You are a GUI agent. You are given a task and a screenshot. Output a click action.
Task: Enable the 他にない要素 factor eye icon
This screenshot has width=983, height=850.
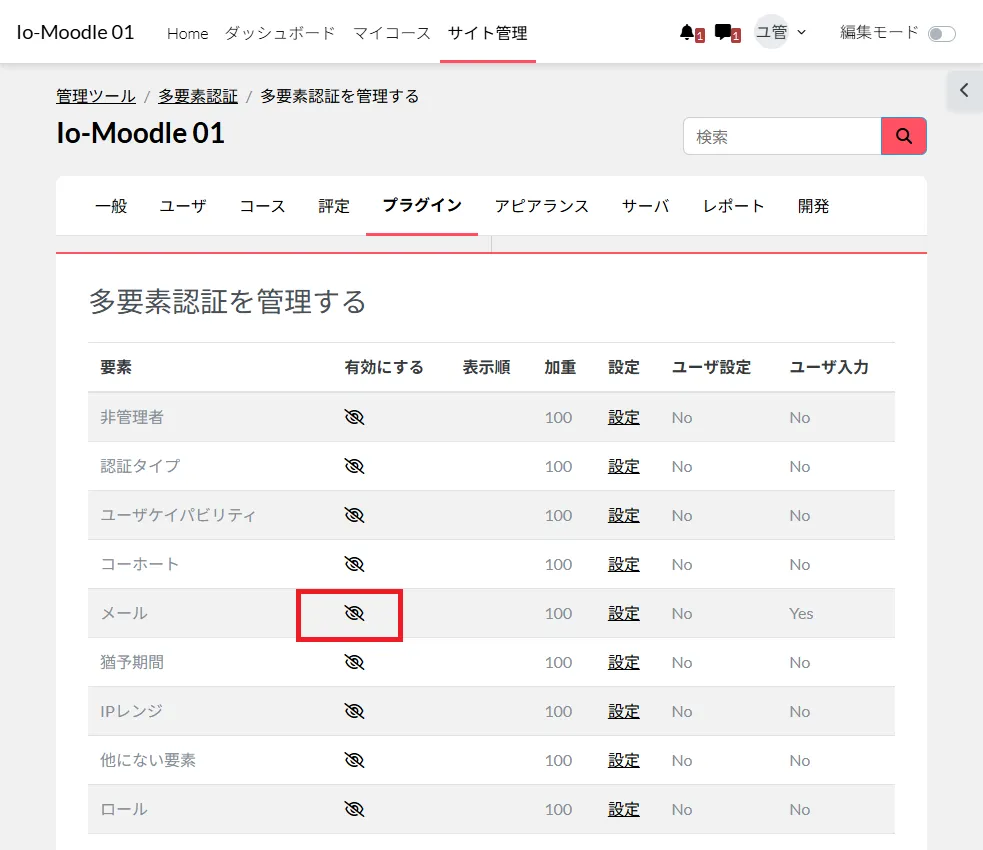[354, 760]
